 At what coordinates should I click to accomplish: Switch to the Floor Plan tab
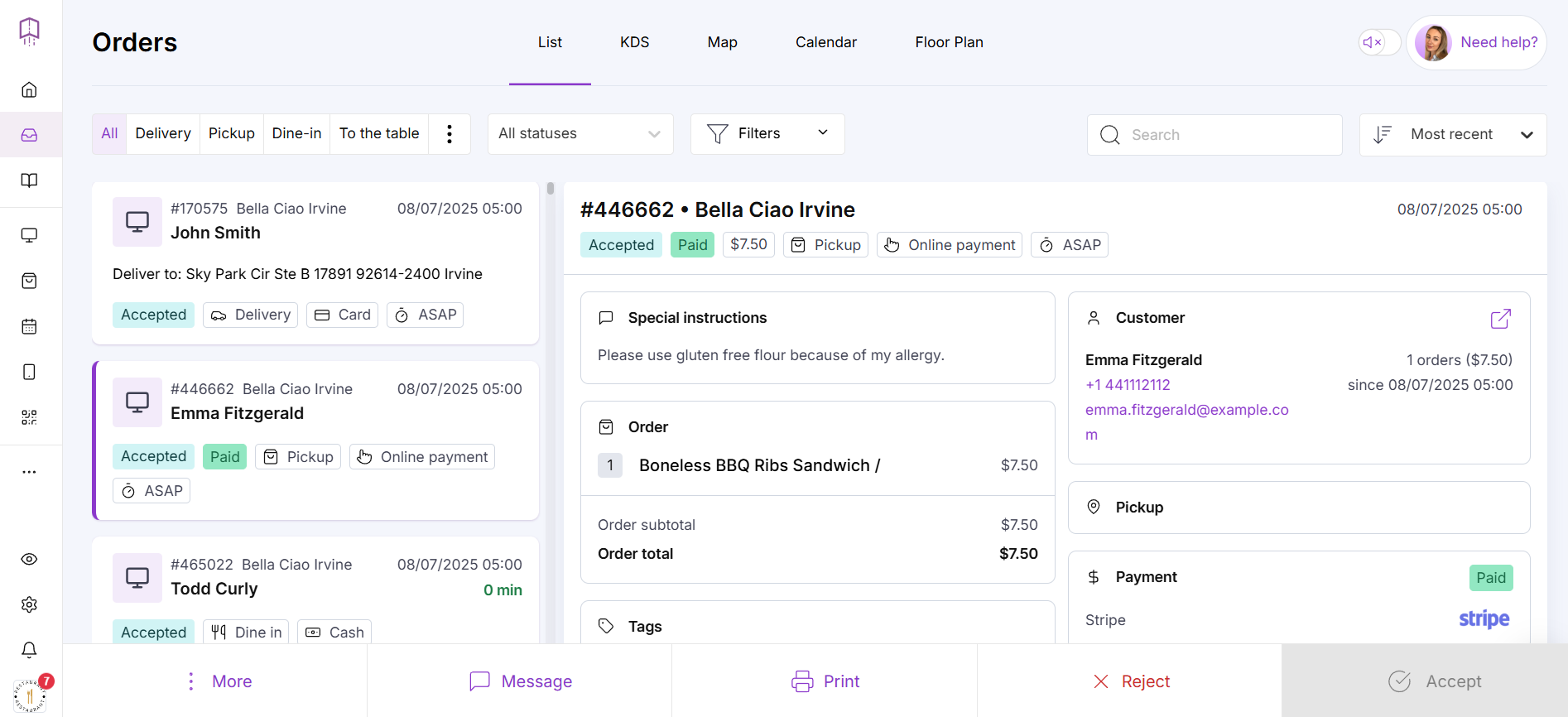click(949, 42)
